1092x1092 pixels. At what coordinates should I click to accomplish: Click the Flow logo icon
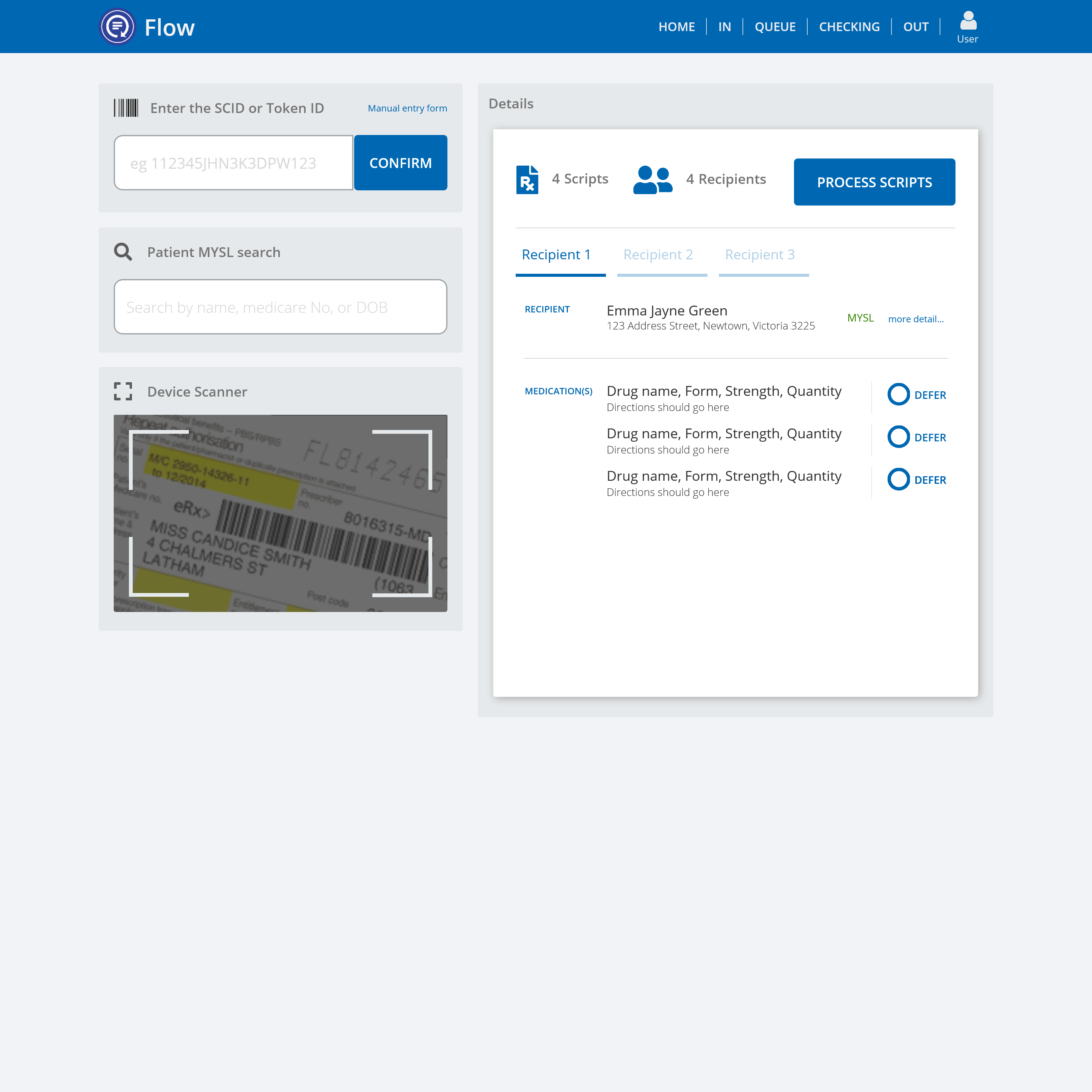[117, 27]
